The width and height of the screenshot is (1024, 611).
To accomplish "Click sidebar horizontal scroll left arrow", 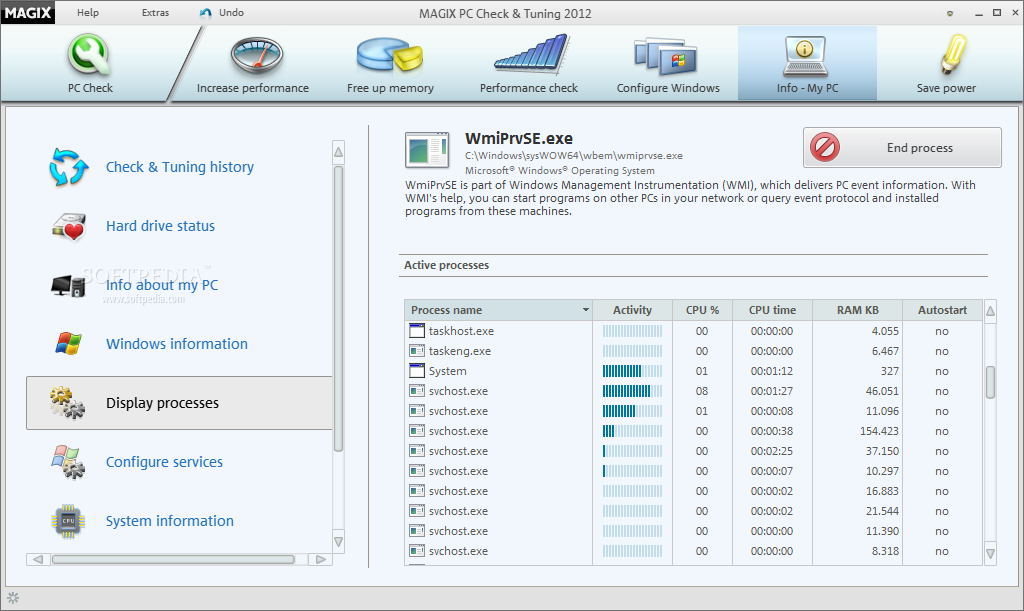I will point(38,559).
